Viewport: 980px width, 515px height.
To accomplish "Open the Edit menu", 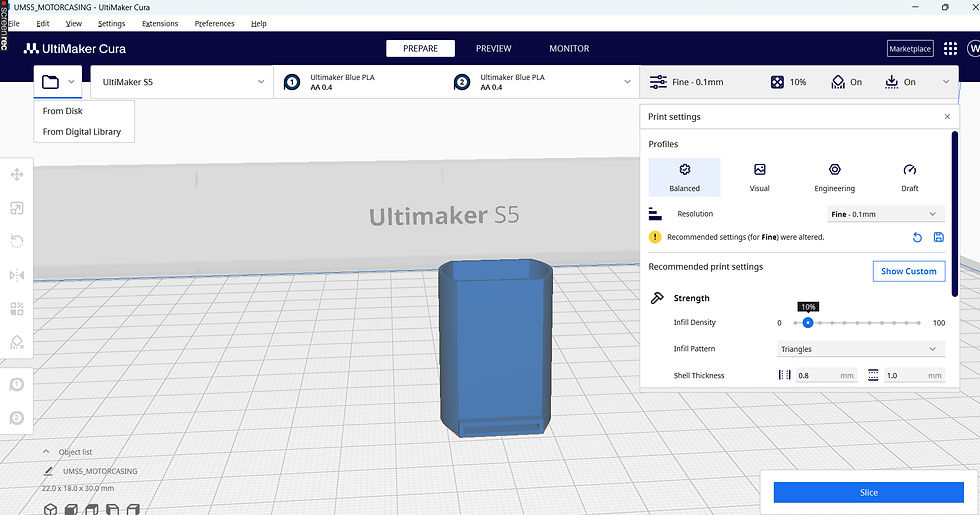I will click(42, 23).
